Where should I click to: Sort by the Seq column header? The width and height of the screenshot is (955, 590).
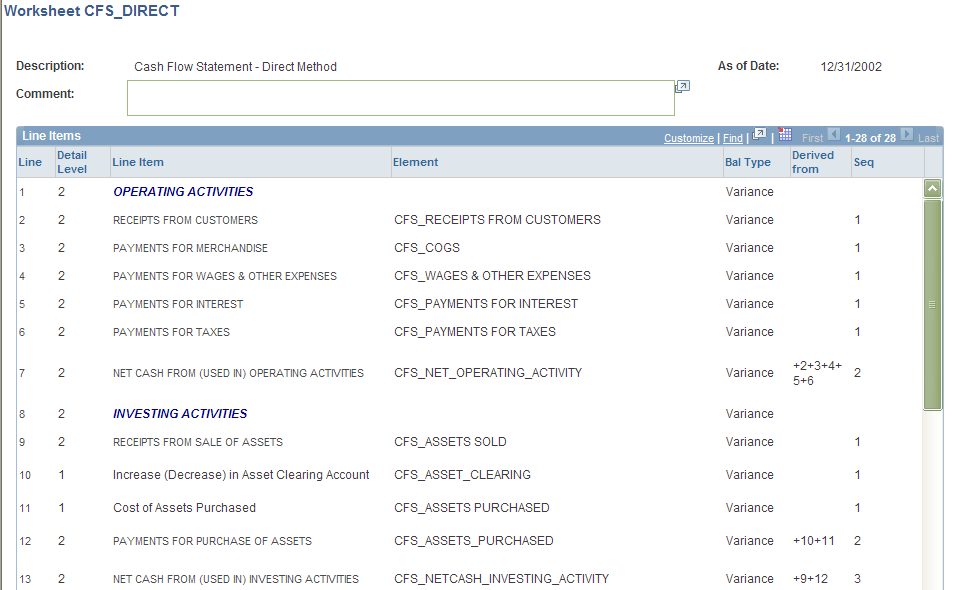coord(864,162)
